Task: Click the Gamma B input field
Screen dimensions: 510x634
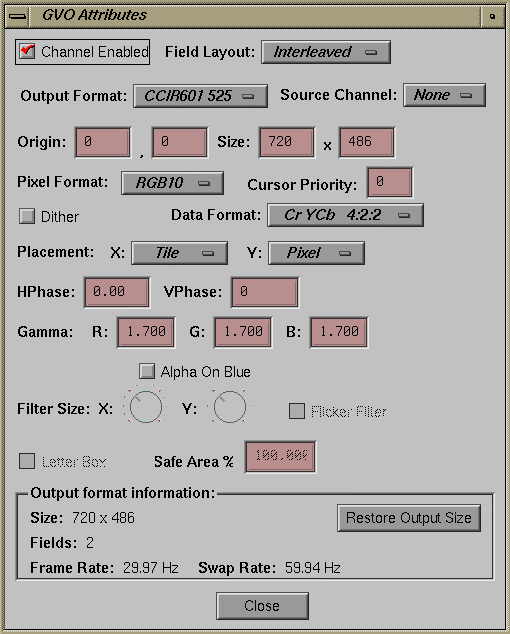Action: tap(339, 332)
